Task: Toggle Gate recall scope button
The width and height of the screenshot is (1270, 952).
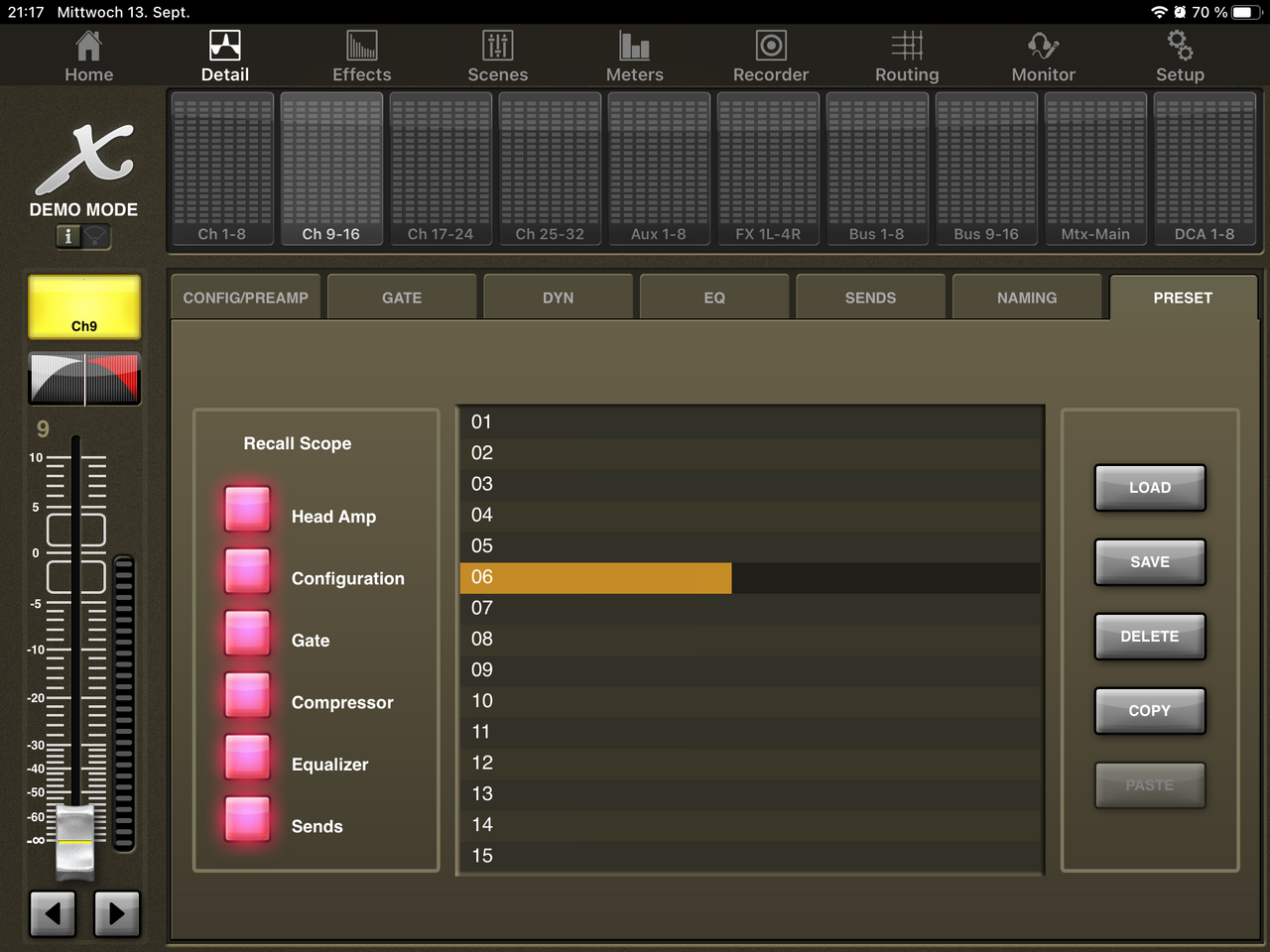Action: pyautogui.click(x=247, y=633)
